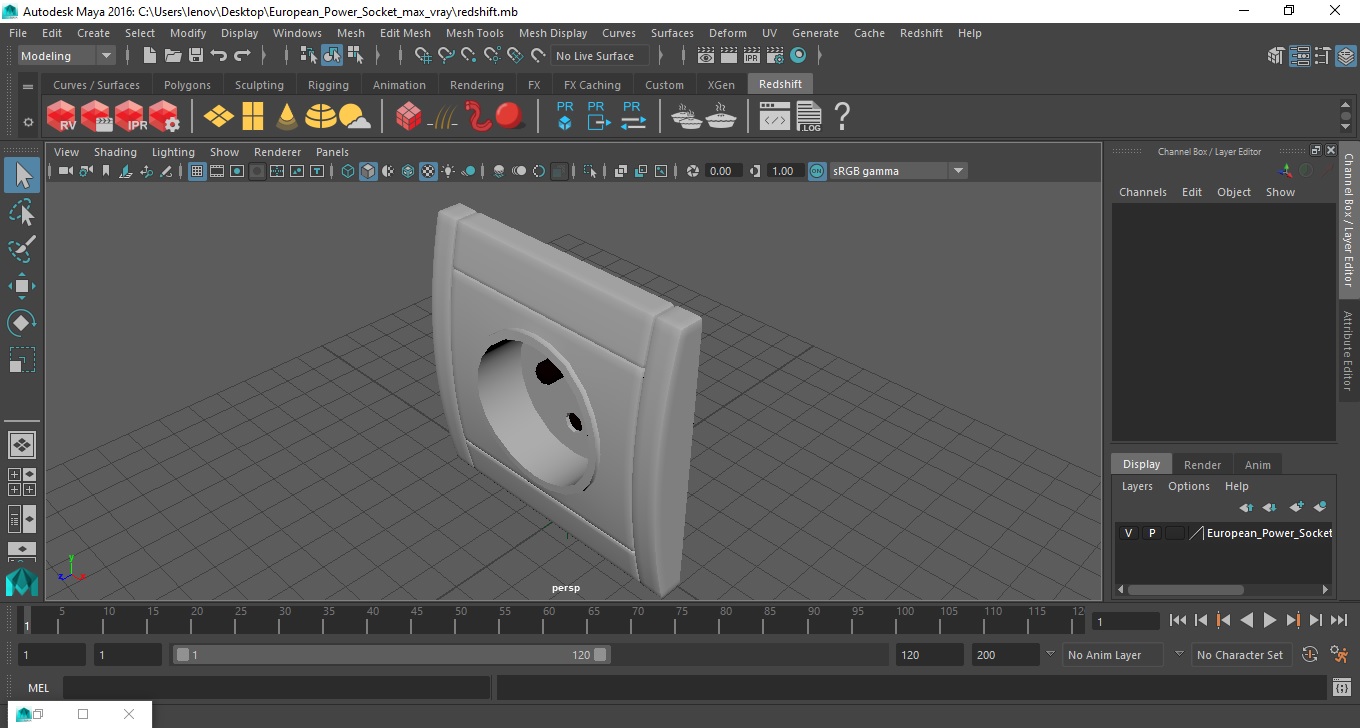Open the Shading panel menu
Screen dimensions: 1360x728
115,152
